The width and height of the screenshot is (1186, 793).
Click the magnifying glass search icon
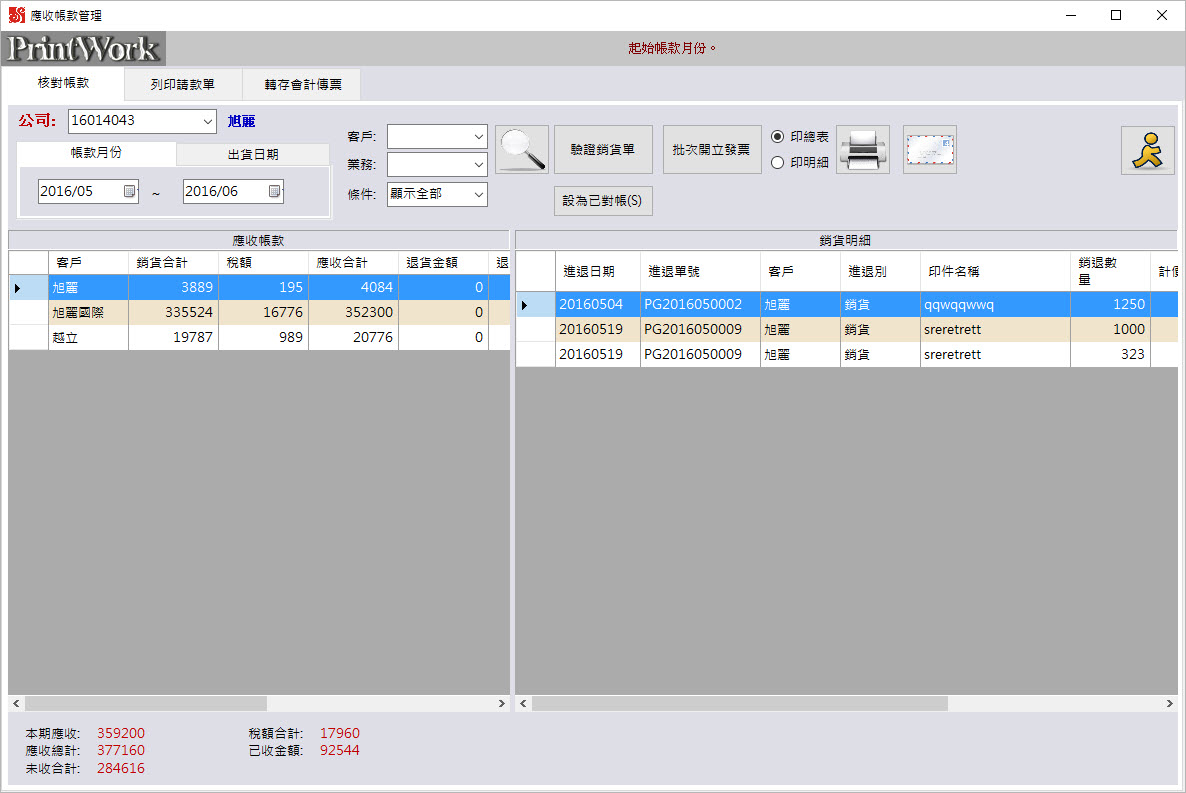522,149
